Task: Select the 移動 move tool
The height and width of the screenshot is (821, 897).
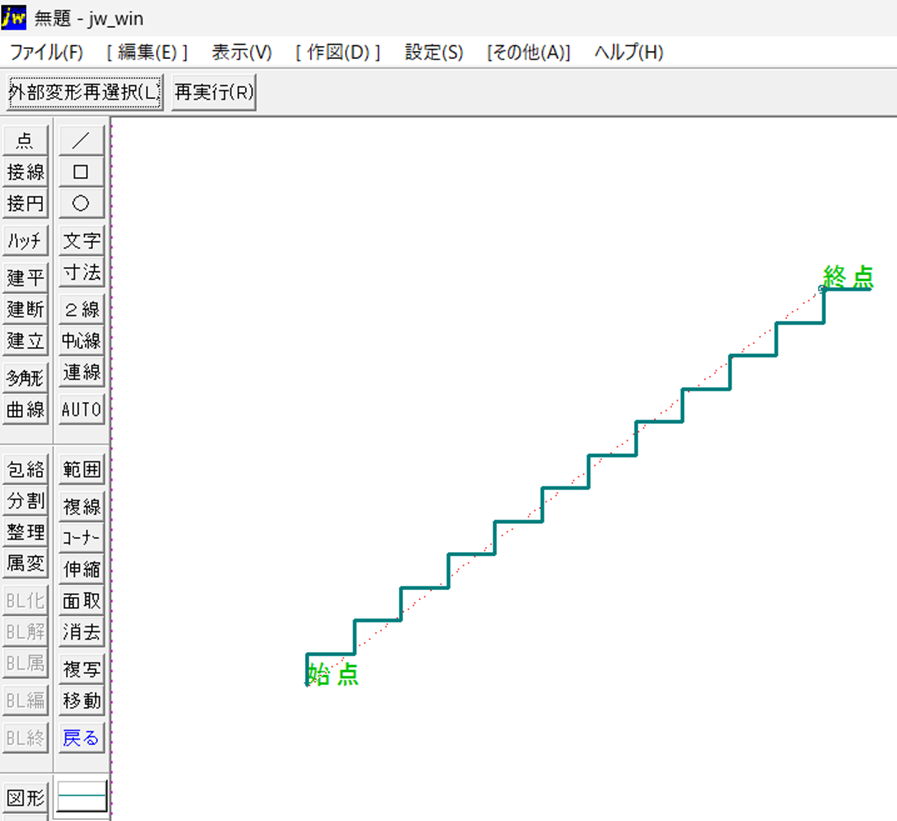Action: [x=81, y=700]
